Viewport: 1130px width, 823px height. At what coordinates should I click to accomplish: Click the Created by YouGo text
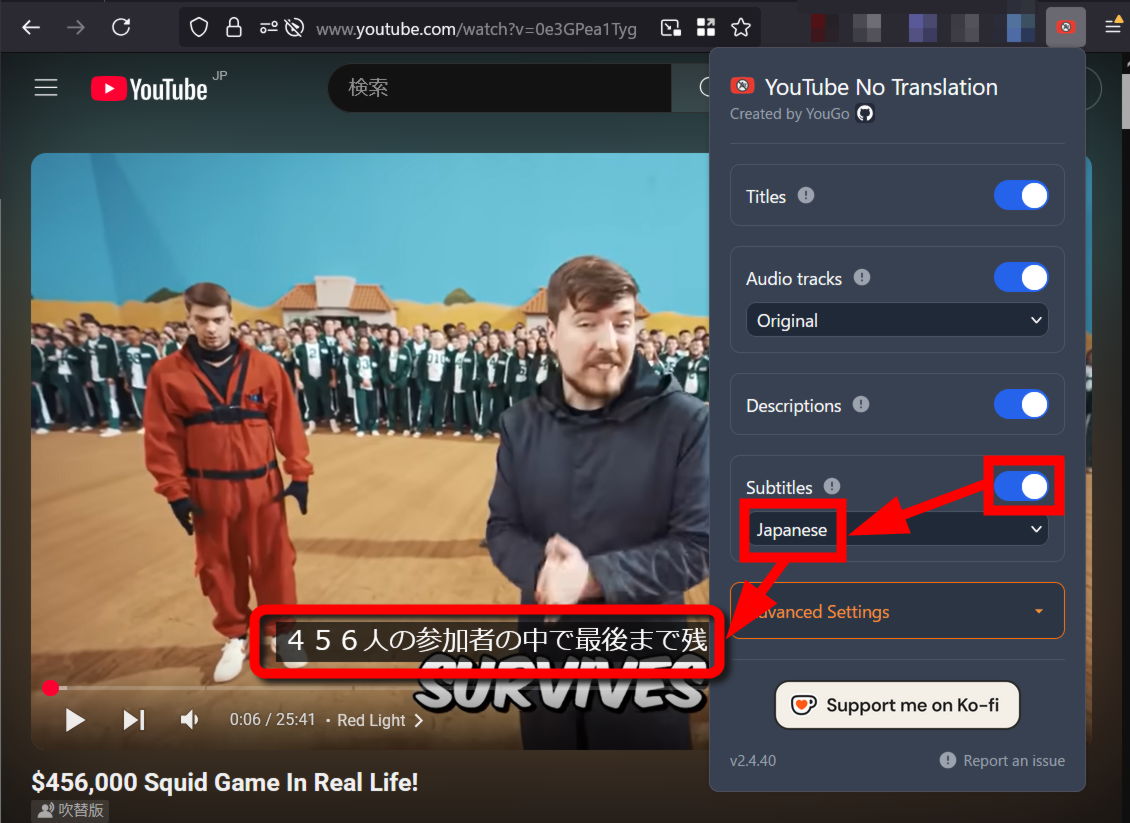[789, 114]
